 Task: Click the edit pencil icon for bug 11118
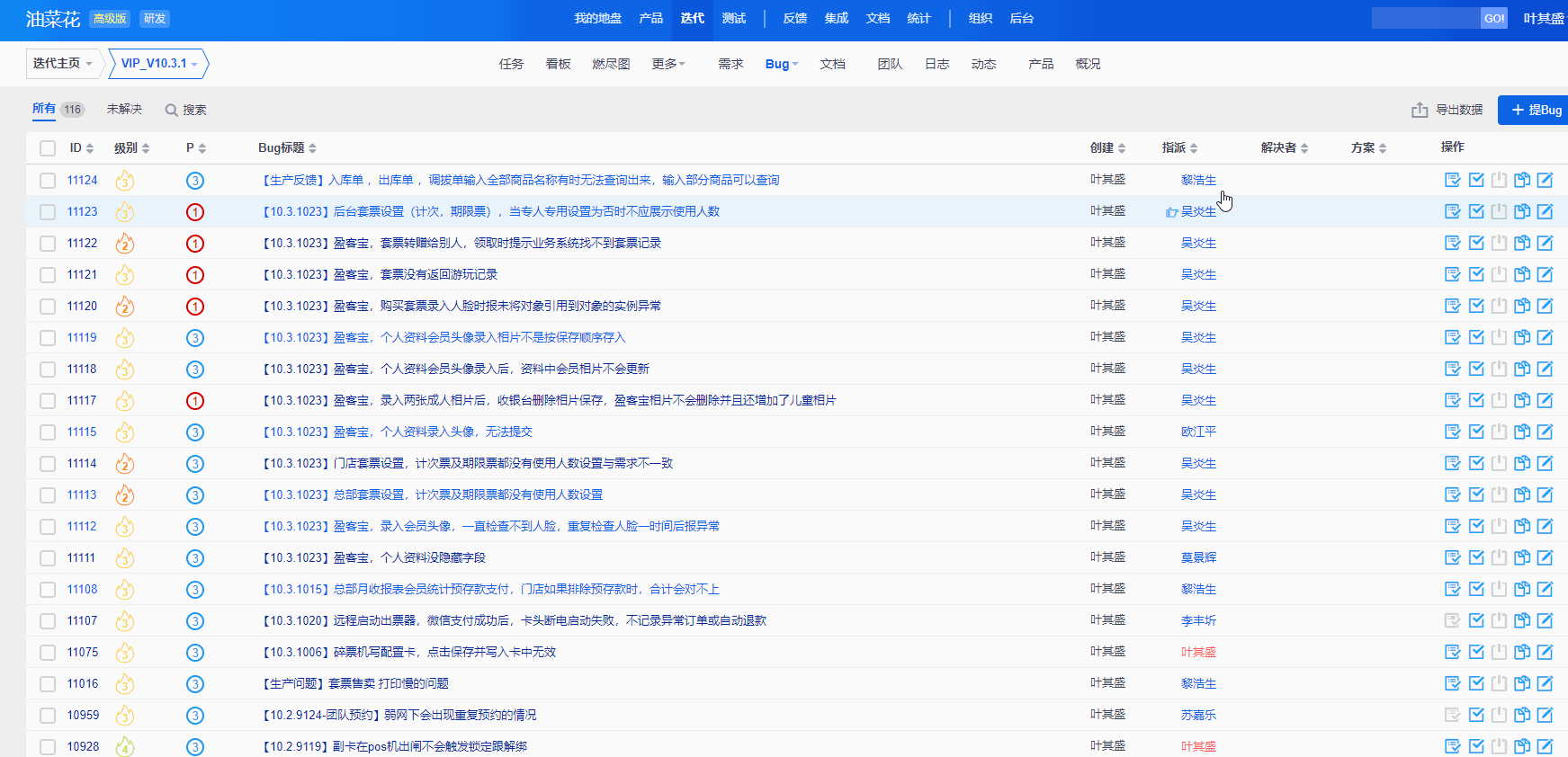tap(1545, 369)
